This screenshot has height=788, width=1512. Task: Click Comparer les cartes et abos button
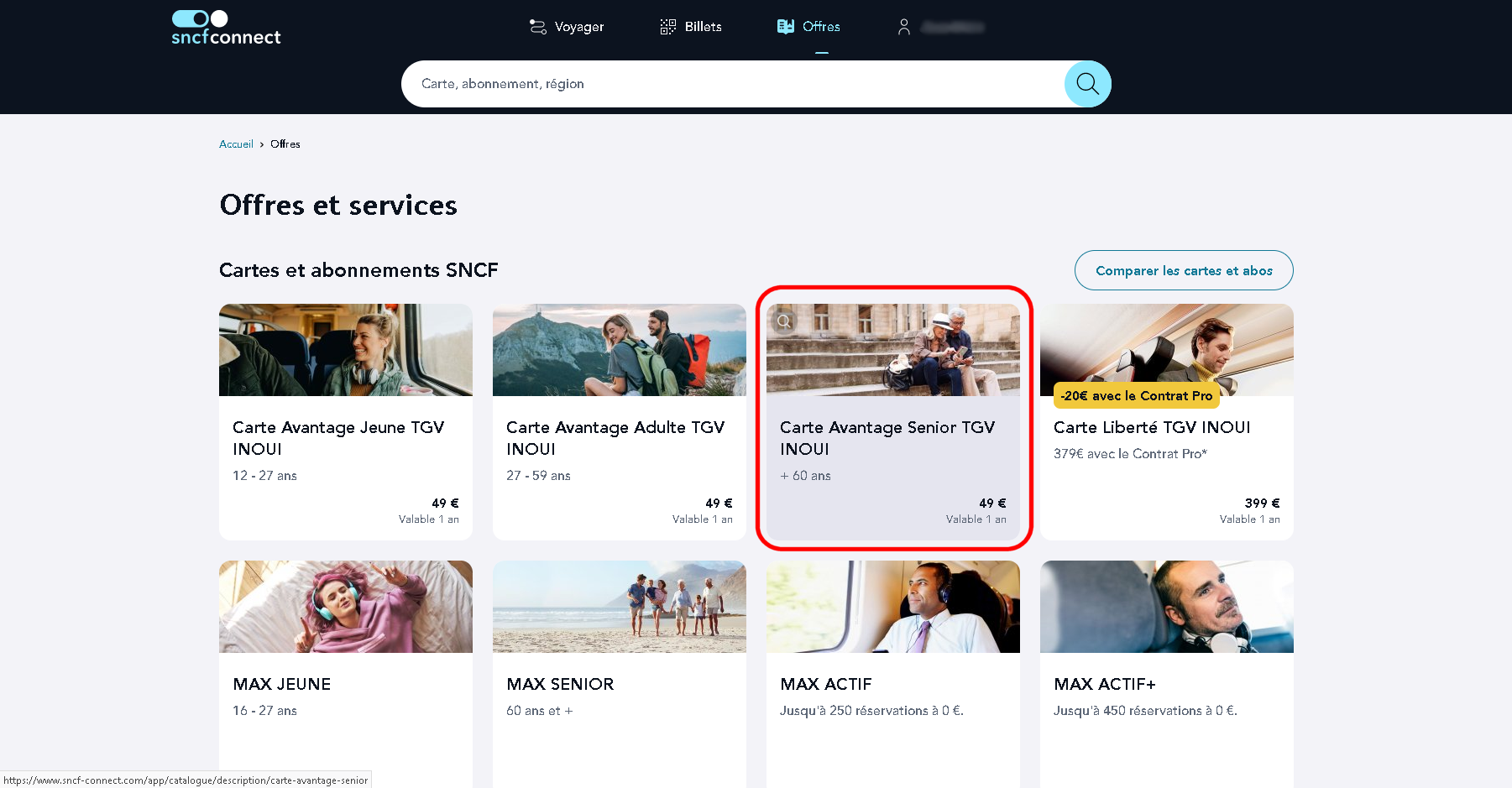(1184, 270)
